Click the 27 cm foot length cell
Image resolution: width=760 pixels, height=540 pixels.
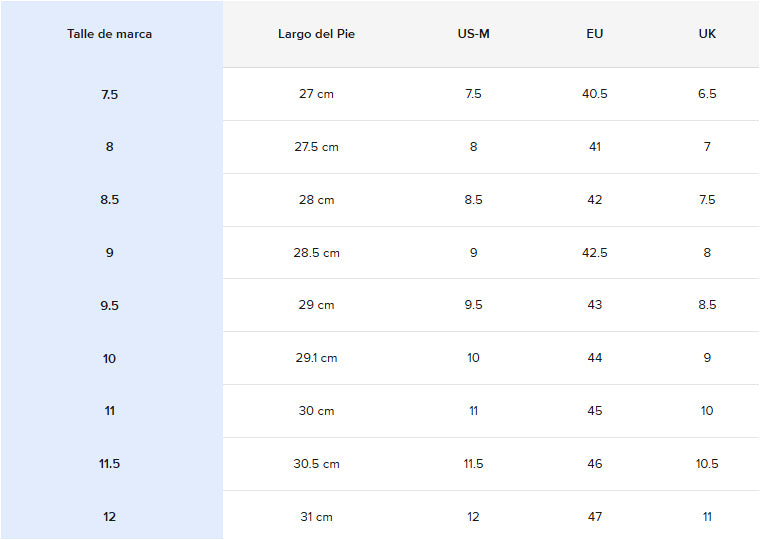pos(316,94)
